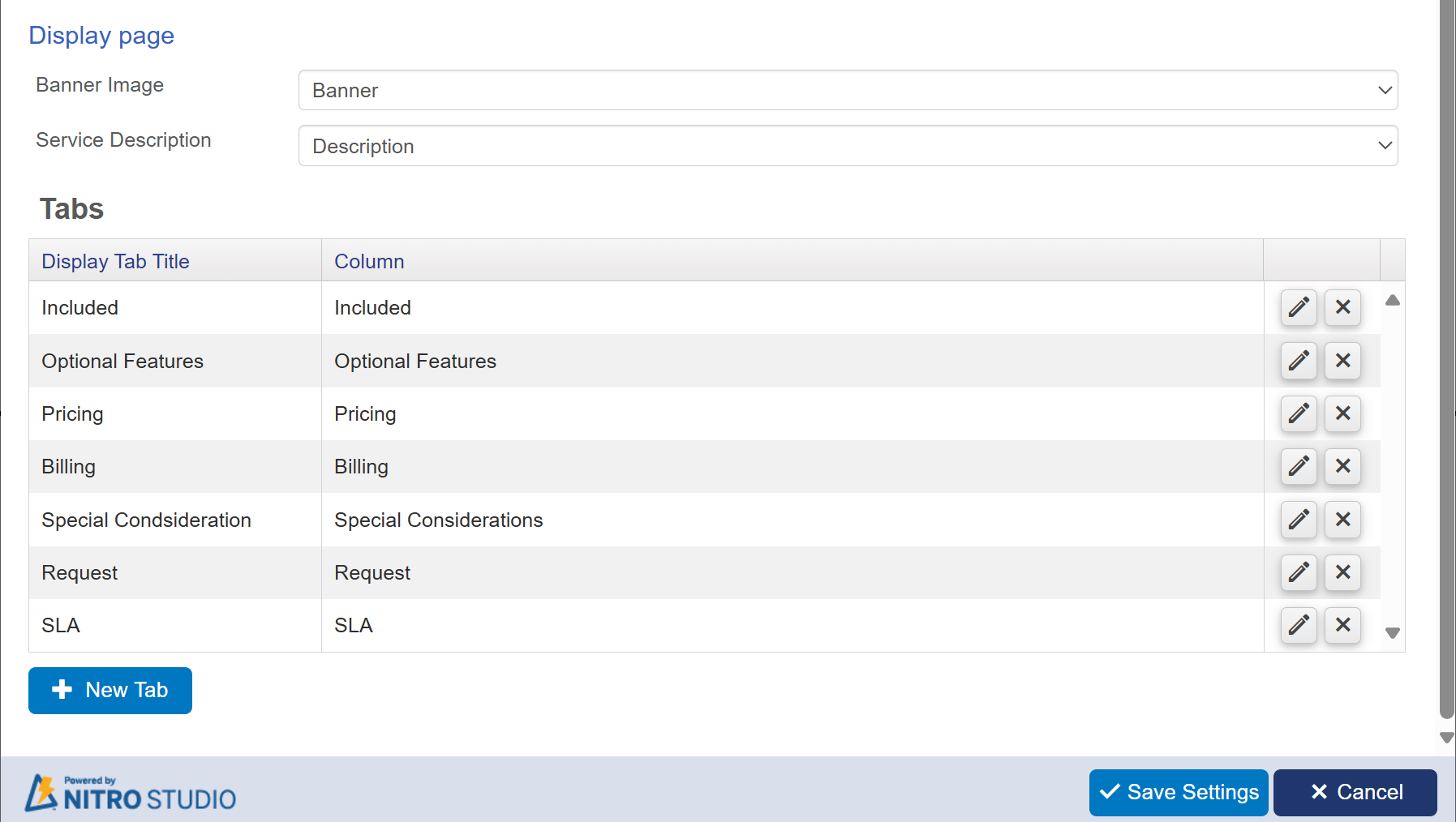This screenshot has width=1456, height=822.
Task: Click the Optional Features column cell
Action: tap(792, 361)
